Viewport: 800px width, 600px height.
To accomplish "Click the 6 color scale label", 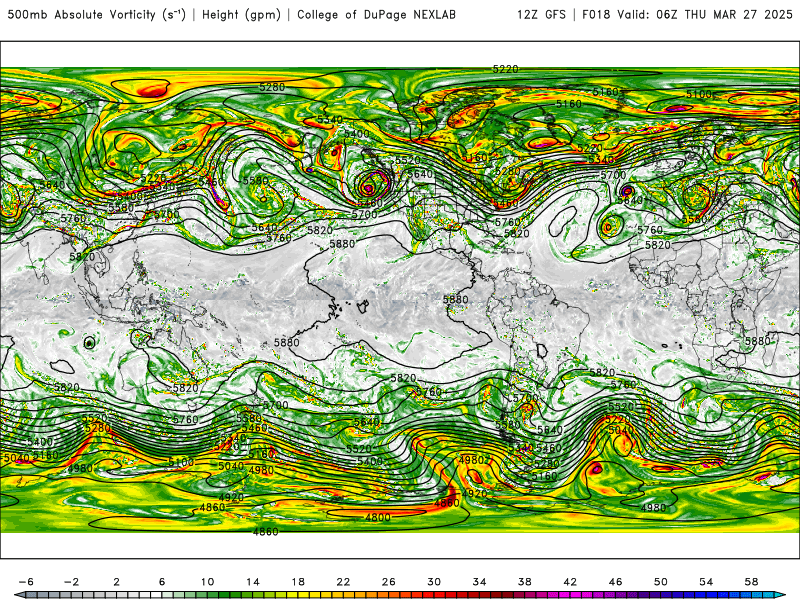I will click(162, 582).
